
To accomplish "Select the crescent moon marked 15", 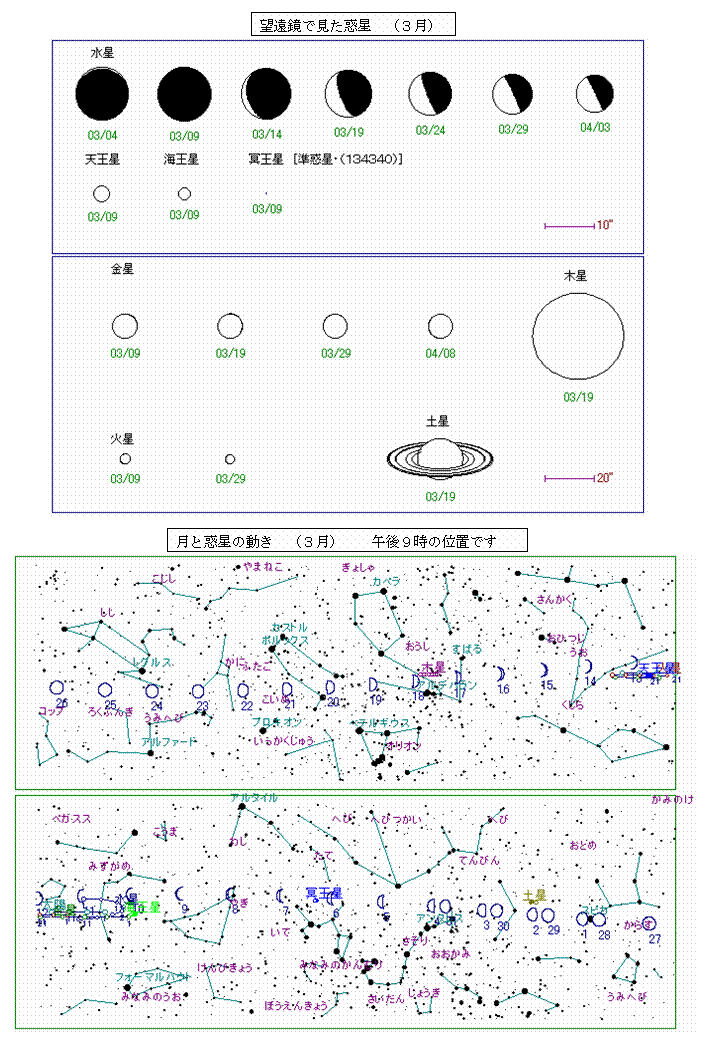I will pyautogui.click(x=545, y=670).
